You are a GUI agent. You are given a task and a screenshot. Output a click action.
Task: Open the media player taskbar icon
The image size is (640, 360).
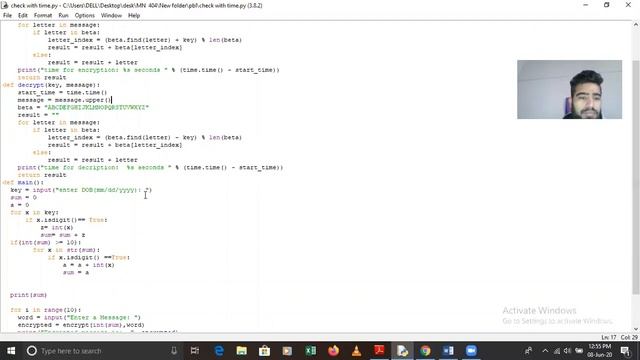point(287,351)
